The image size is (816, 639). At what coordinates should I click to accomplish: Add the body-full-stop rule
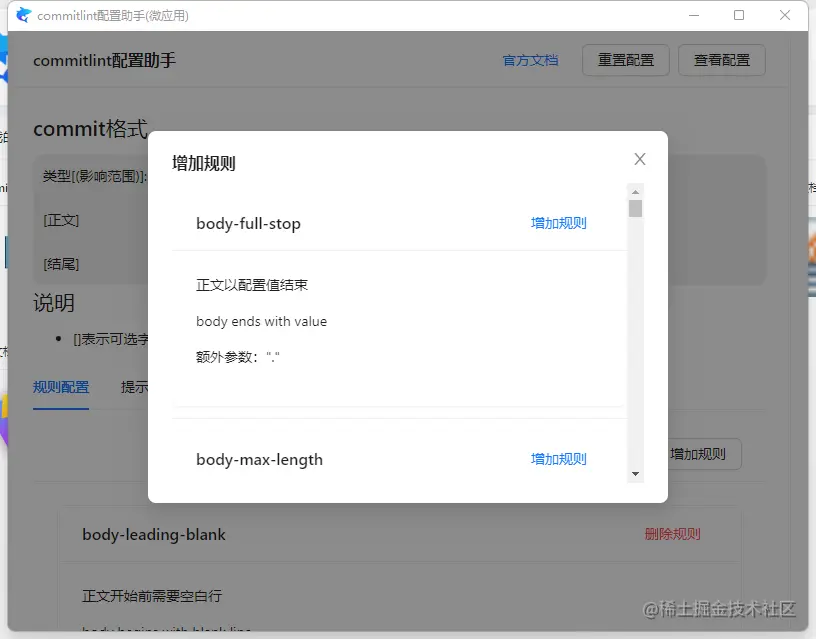tap(558, 223)
